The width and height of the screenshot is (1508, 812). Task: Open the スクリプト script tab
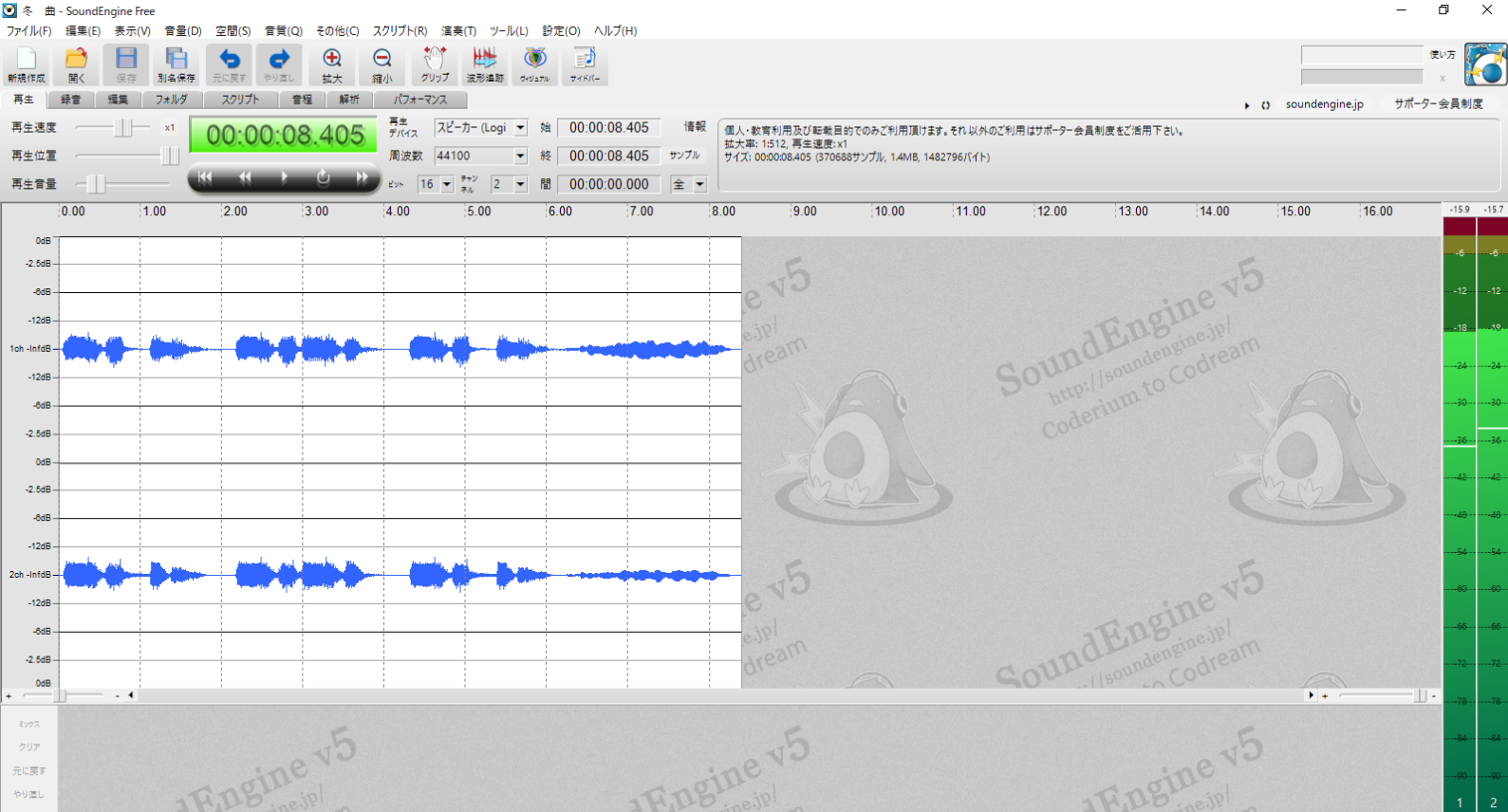[x=240, y=100]
